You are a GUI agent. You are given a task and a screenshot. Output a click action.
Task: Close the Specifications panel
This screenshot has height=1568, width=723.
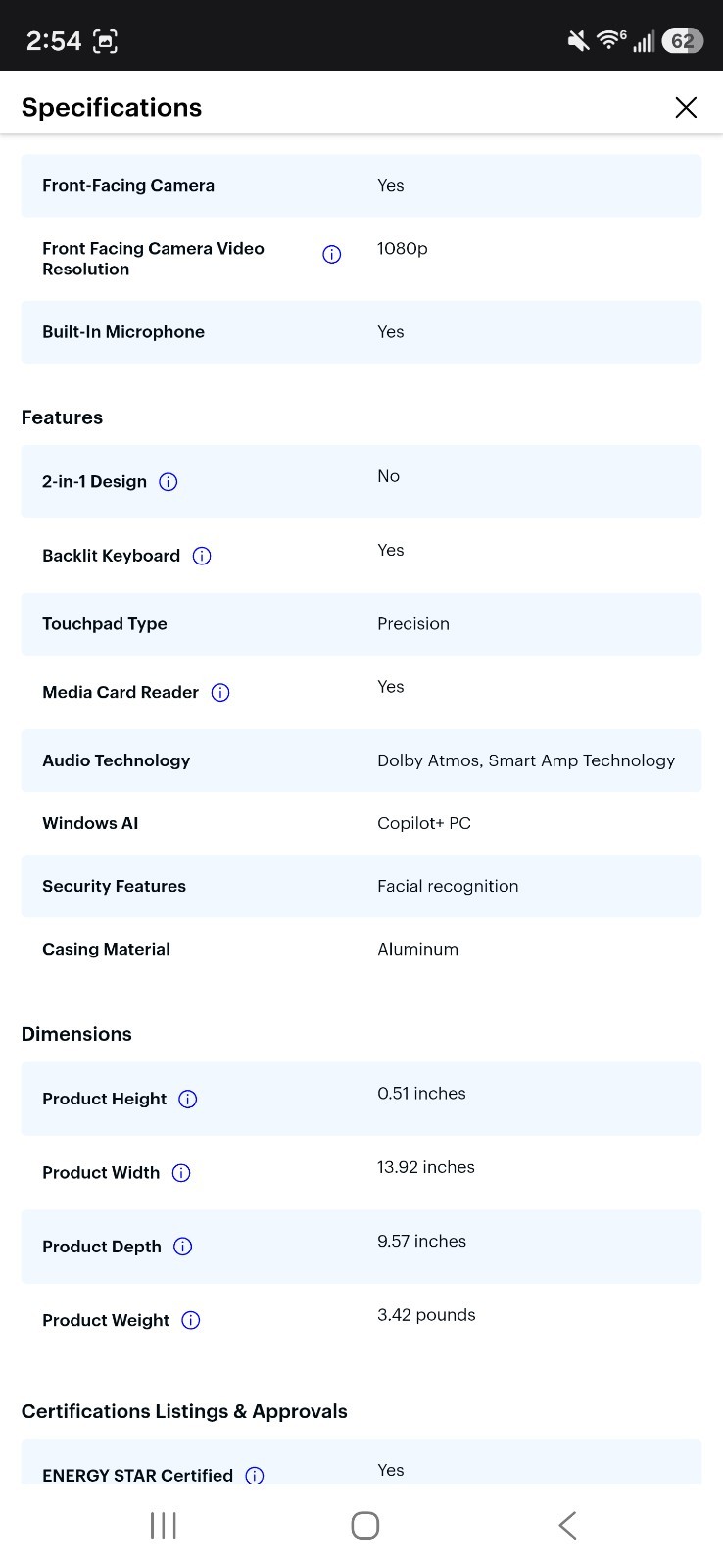pyautogui.click(x=686, y=107)
